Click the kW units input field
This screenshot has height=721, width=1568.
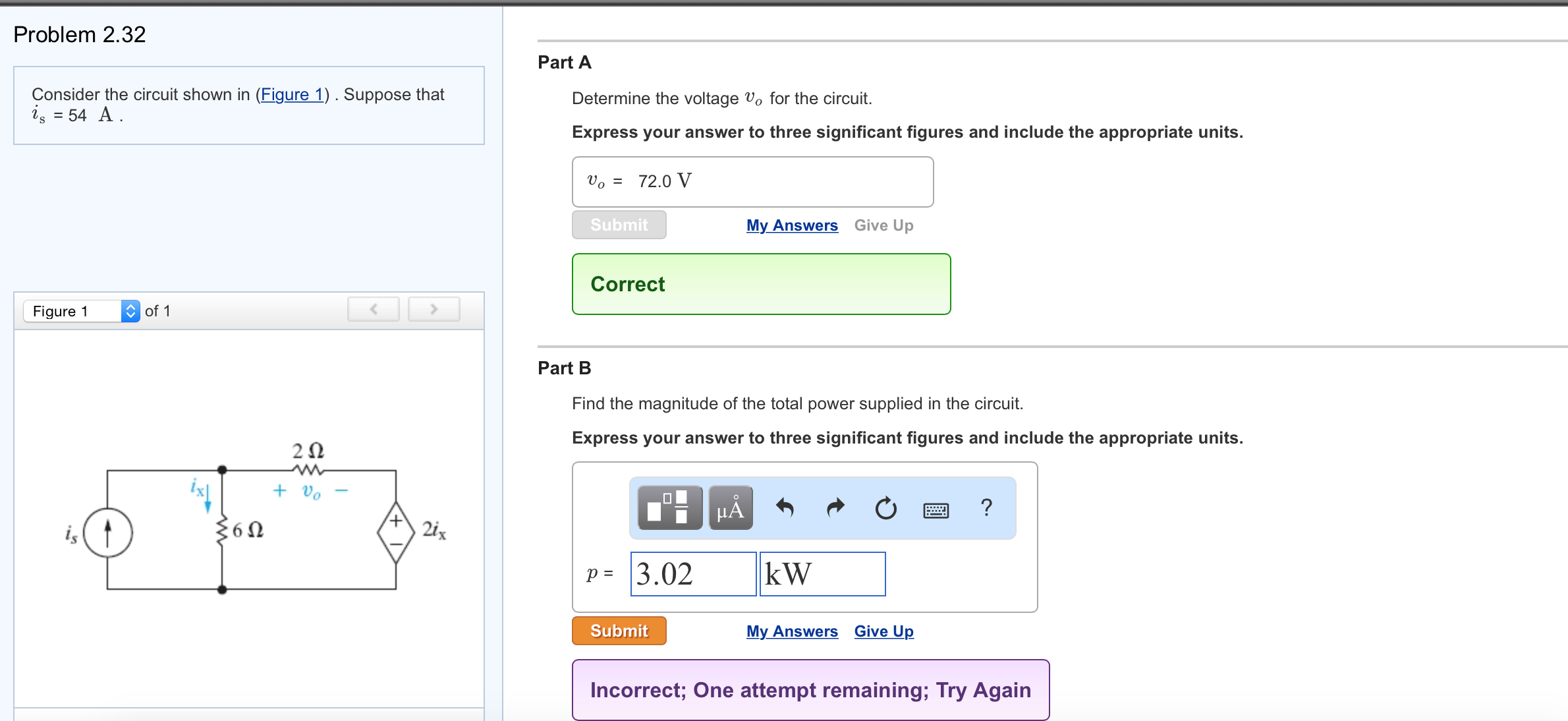coord(822,573)
